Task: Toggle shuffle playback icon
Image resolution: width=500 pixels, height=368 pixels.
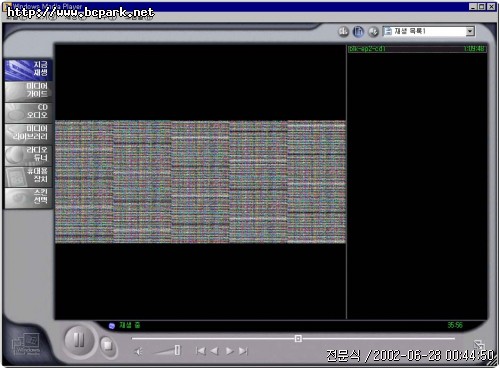Action: 373,32
